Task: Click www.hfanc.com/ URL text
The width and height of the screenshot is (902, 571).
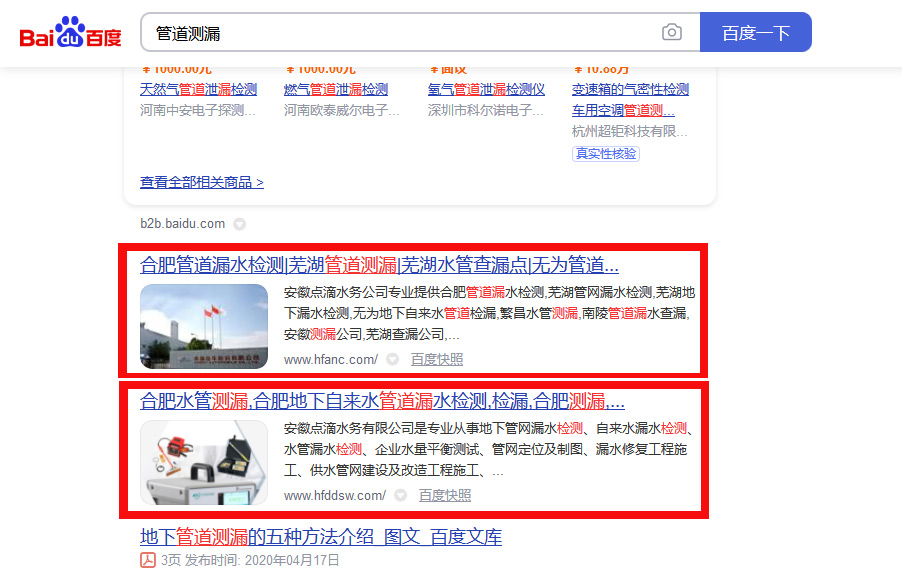Action: click(x=331, y=360)
